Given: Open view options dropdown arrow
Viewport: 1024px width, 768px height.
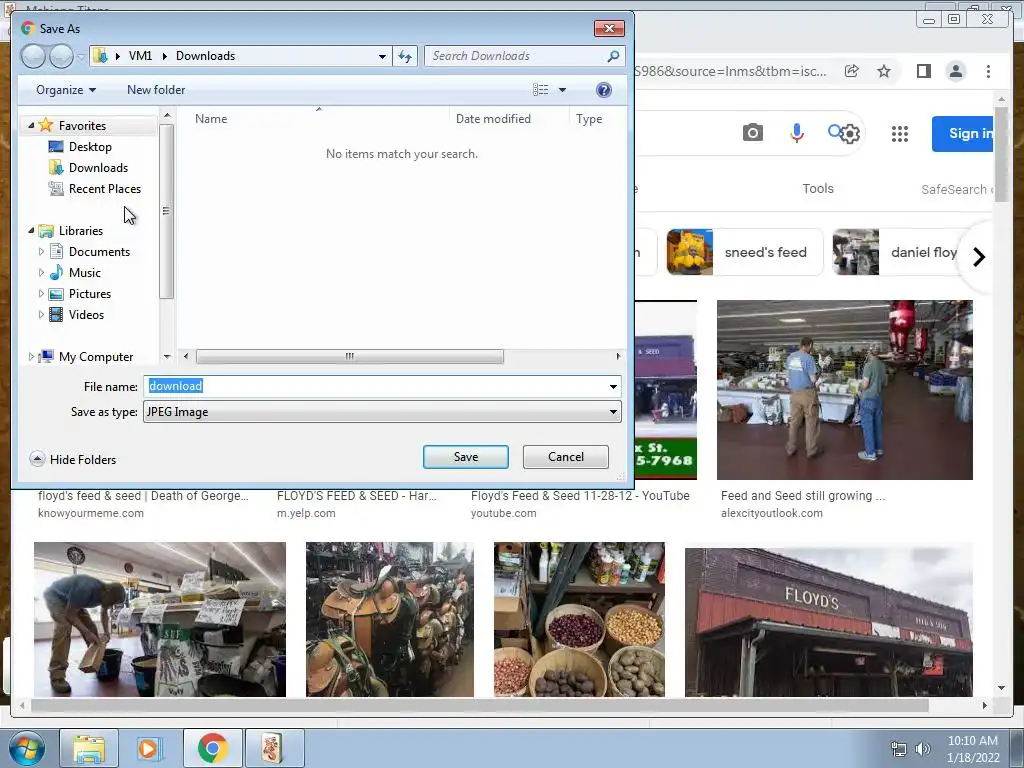Looking at the screenshot, I should [x=562, y=90].
